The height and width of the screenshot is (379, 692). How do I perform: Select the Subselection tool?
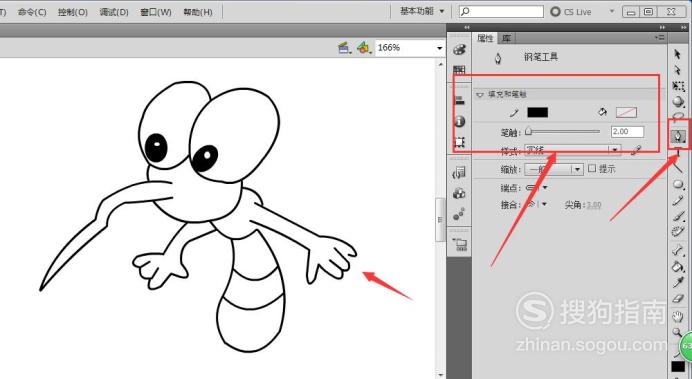[x=677, y=70]
